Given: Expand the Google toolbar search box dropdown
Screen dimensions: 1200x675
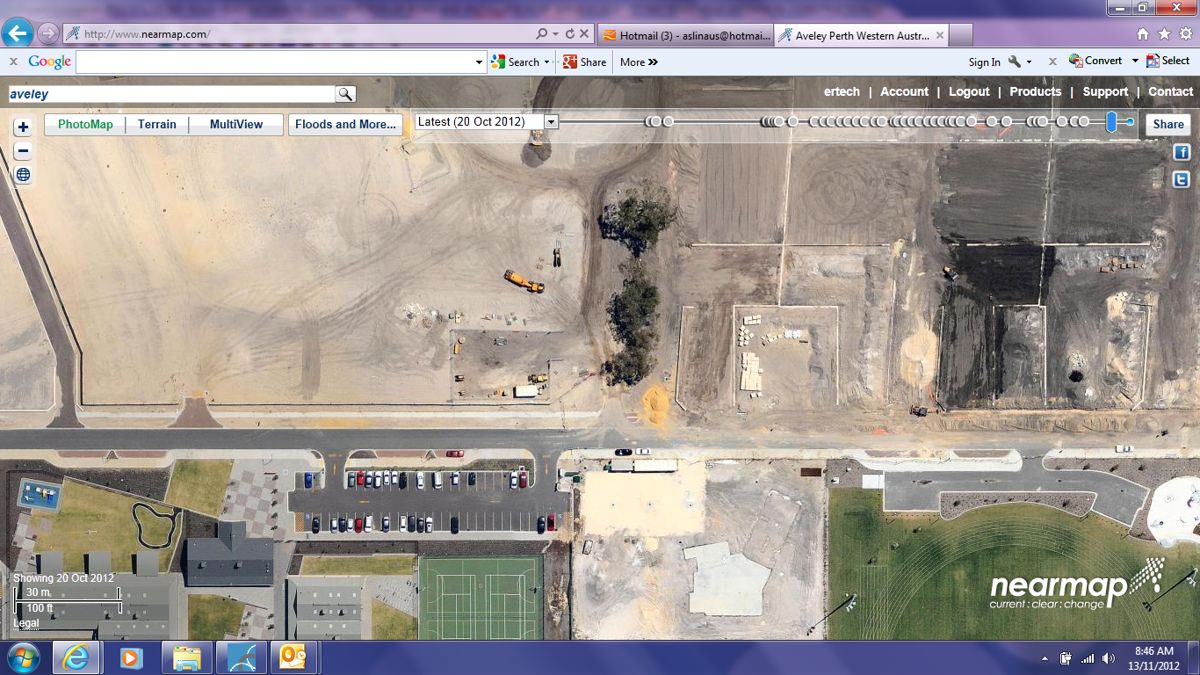Looking at the screenshot, I should click(x=479, y=62).
